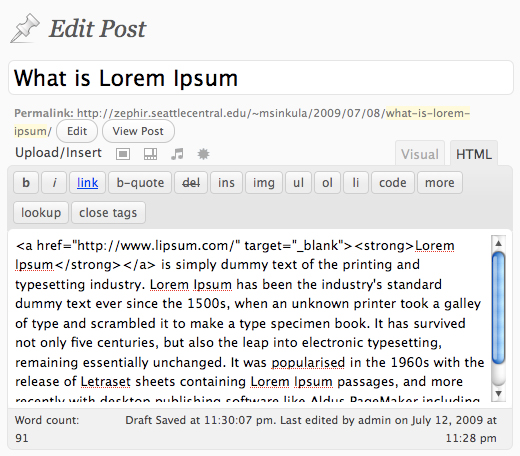
Task: Click the Add an Image icon
Action: click(123, 154)
